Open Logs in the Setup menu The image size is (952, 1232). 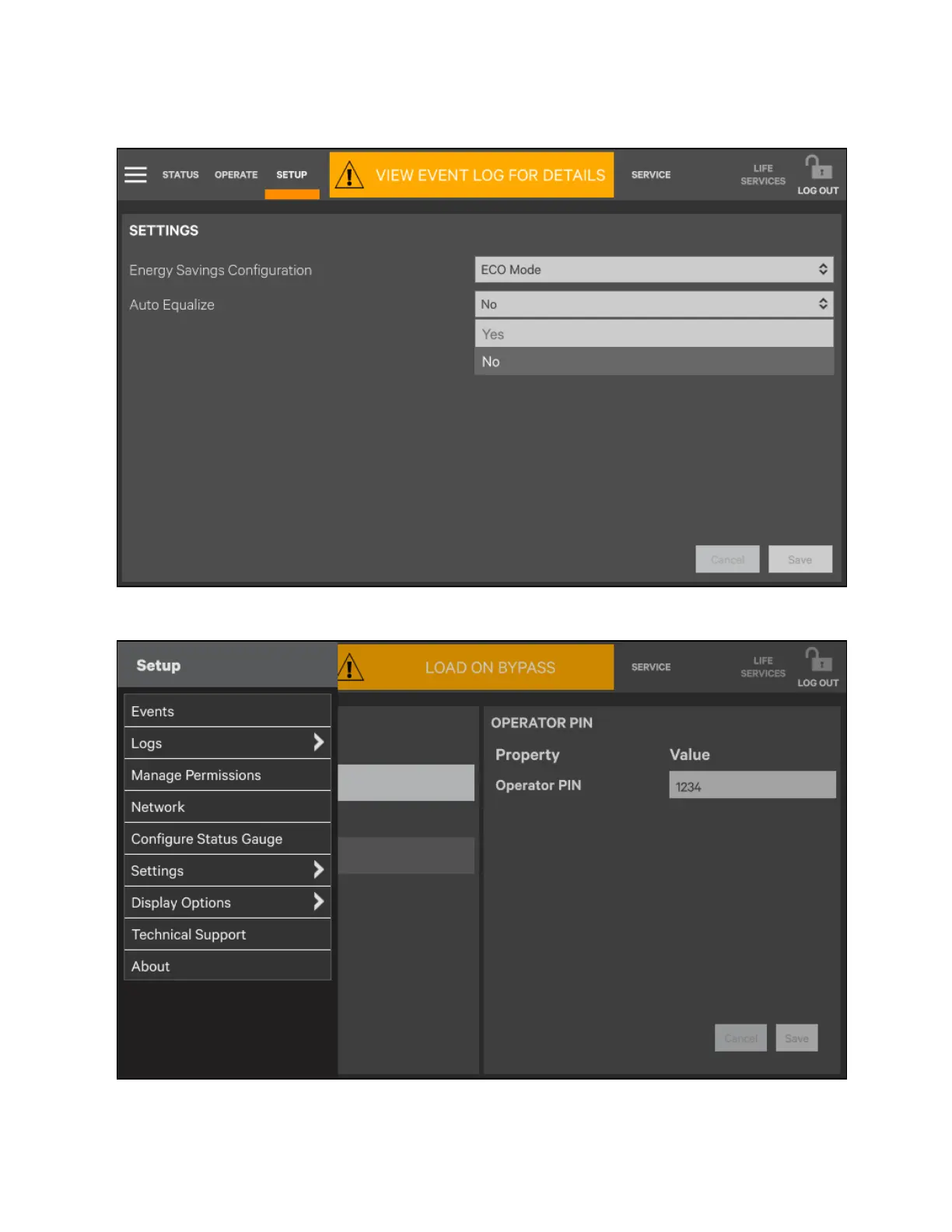coord(227,743)
